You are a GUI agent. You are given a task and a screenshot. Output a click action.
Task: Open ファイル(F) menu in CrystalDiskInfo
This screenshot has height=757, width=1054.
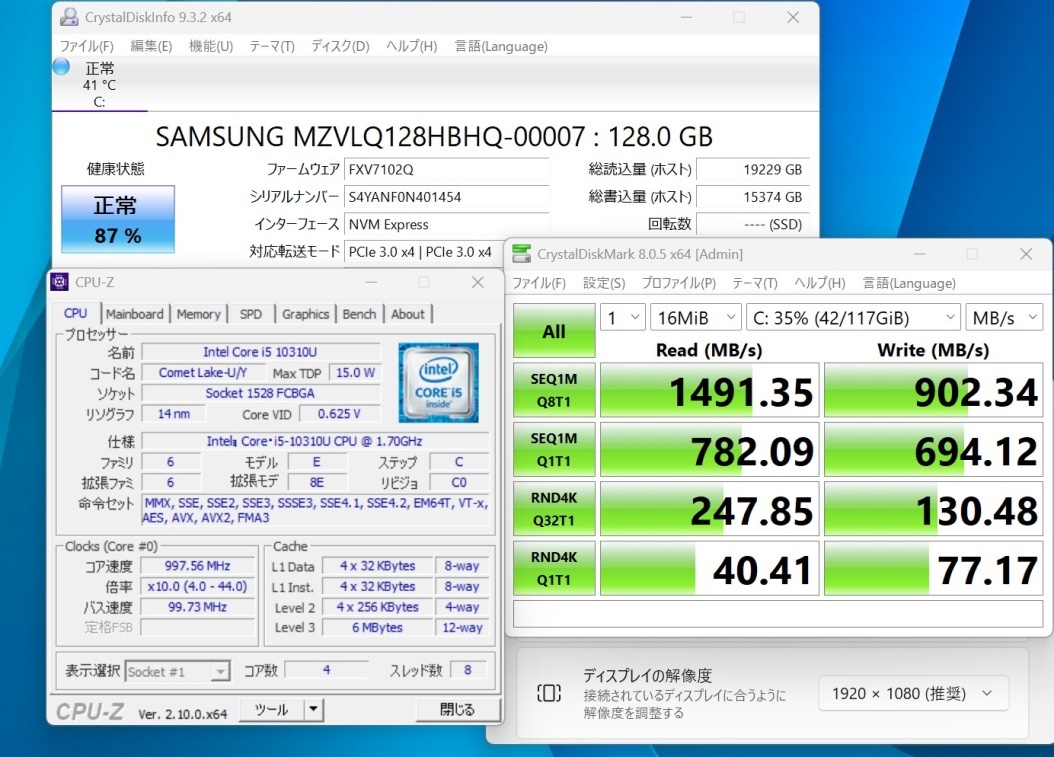(87, 46)
